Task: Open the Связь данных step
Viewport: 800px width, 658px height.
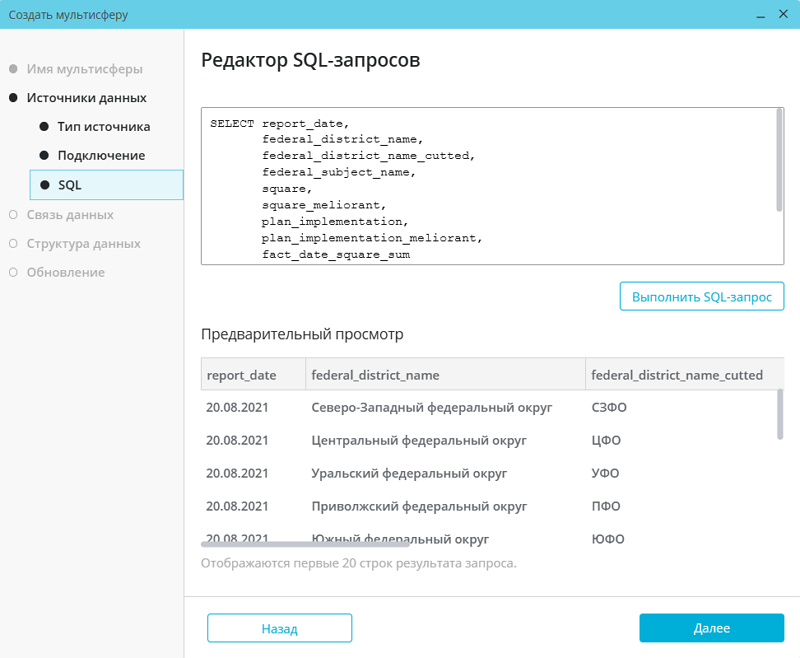Action: click(70, 215)
